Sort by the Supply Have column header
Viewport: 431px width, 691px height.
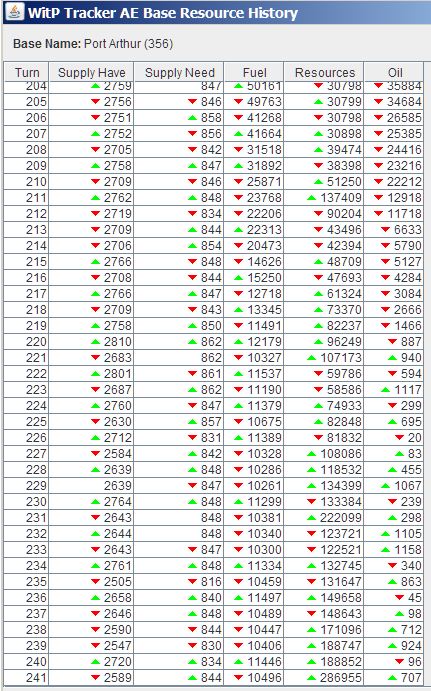[91, 72]
